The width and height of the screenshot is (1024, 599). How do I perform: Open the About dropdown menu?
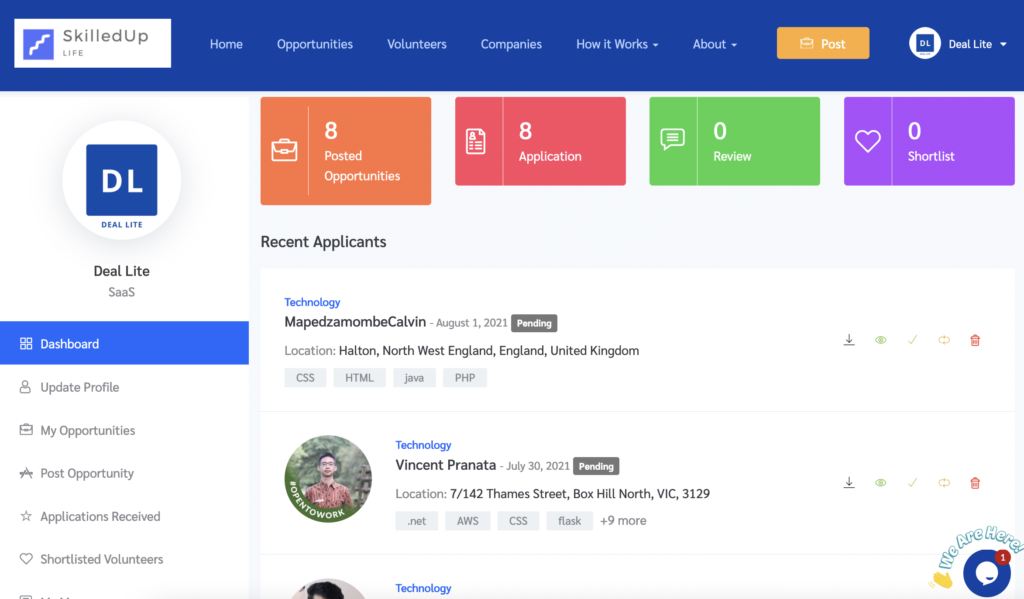[x=714, y=44]
